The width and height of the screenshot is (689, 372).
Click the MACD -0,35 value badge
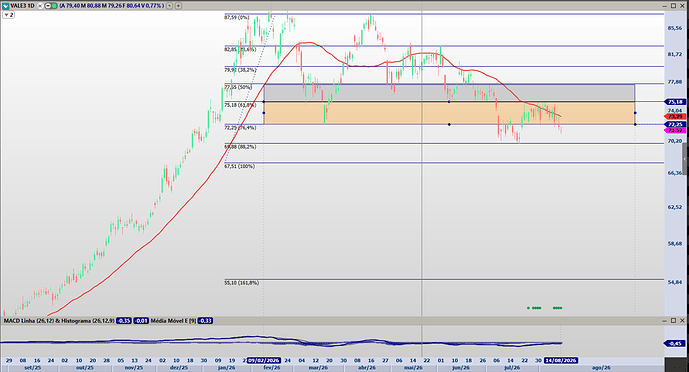click(124, 321)
